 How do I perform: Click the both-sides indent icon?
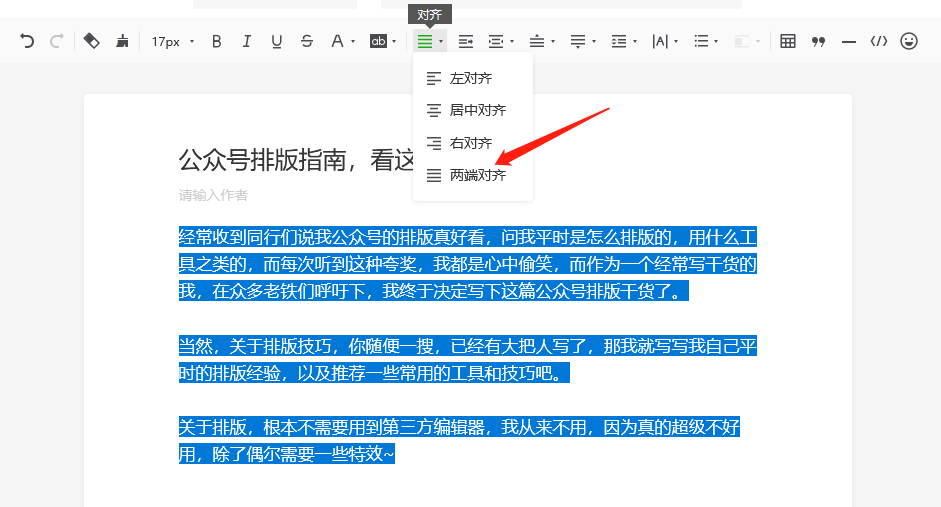(x=496, y=41)
